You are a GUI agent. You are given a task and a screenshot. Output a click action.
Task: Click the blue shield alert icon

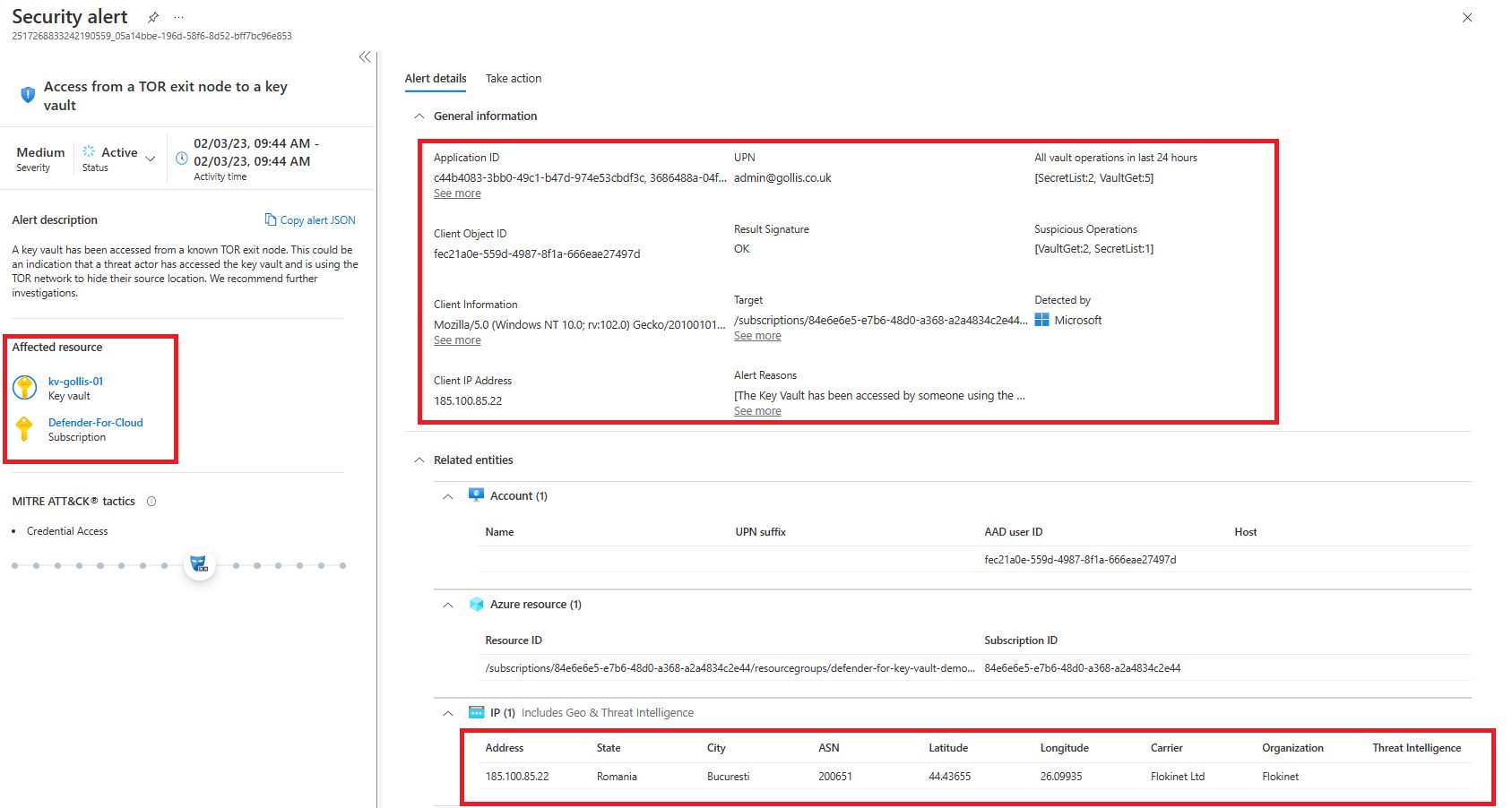(28, 94)
